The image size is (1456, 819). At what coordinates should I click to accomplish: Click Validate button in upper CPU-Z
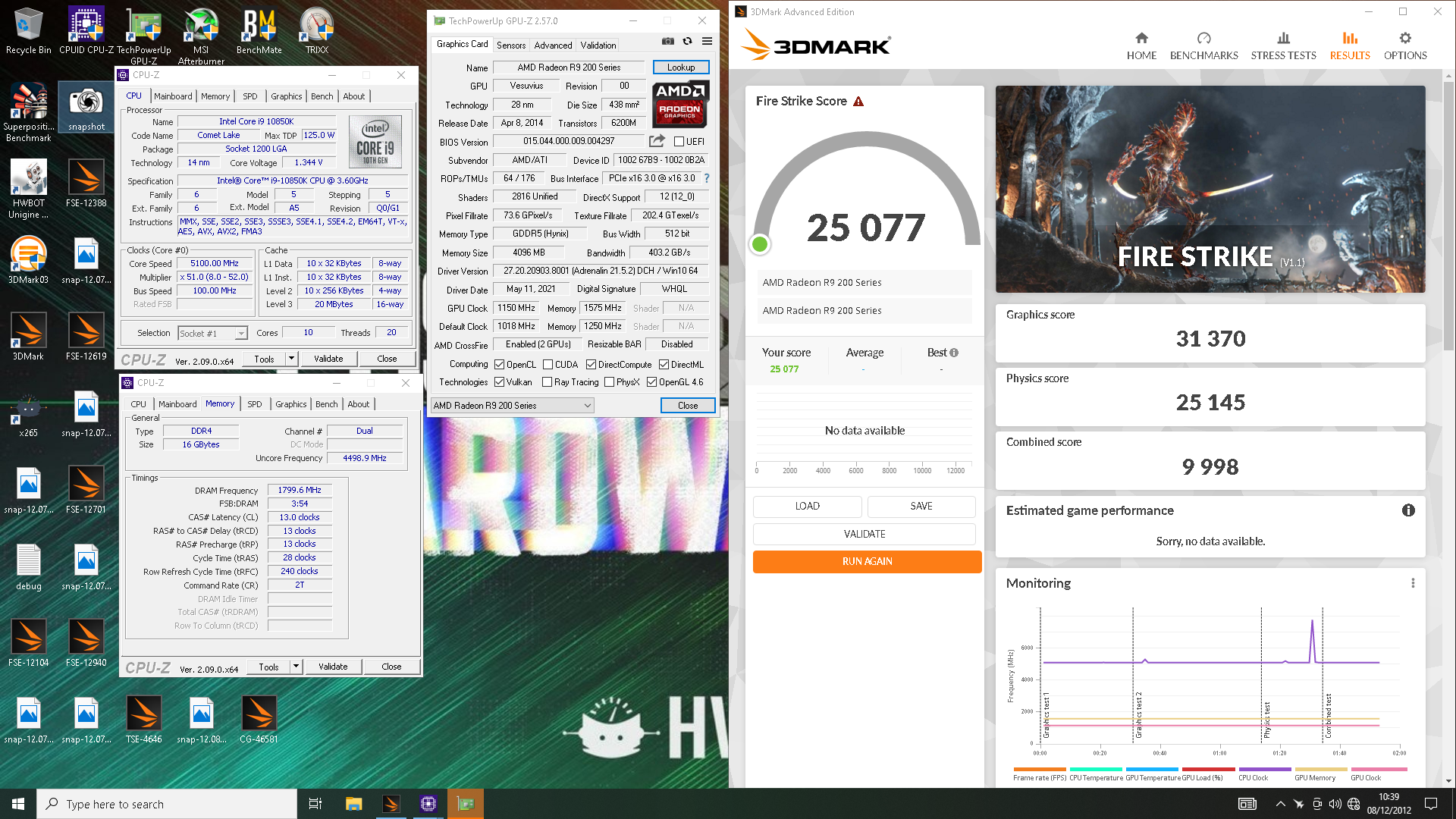328,359
